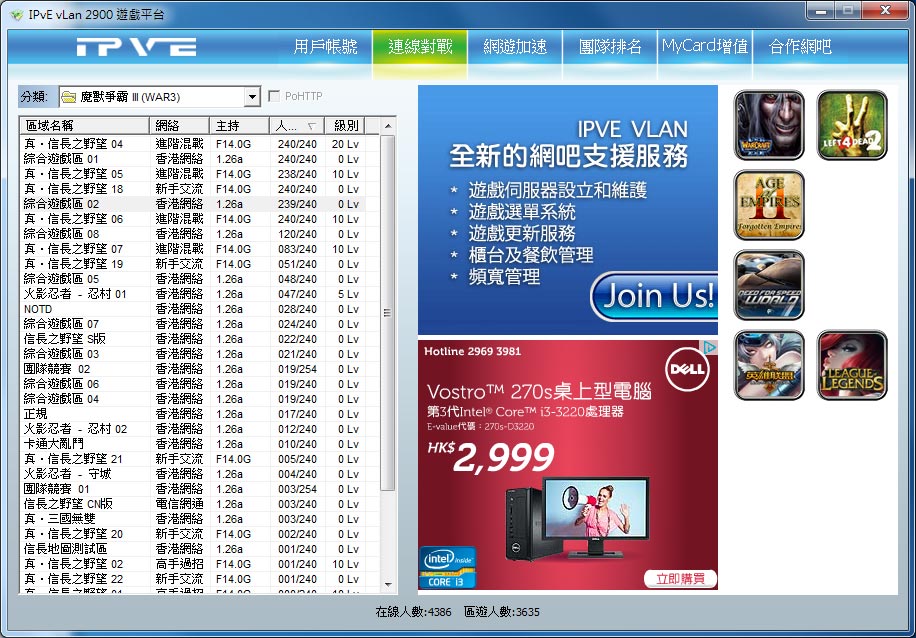Select the 真・三國無雙 room
The width and height of the screenshot is (916, 638).
[192, 519]
